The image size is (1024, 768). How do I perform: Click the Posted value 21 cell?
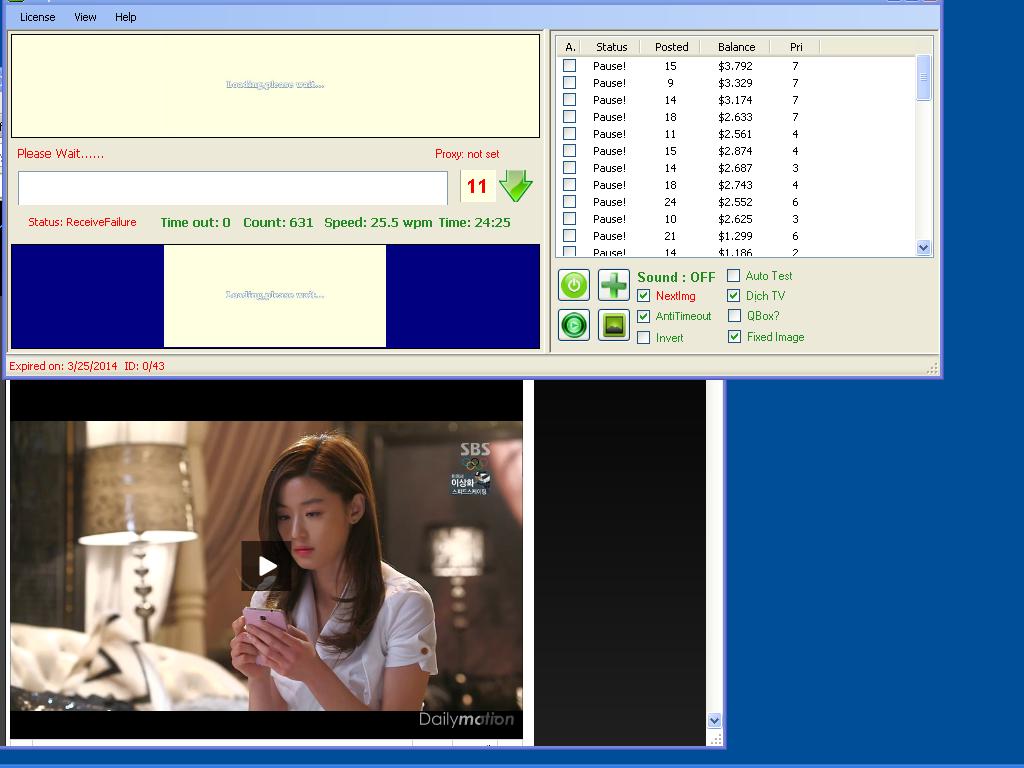(670, 236)
